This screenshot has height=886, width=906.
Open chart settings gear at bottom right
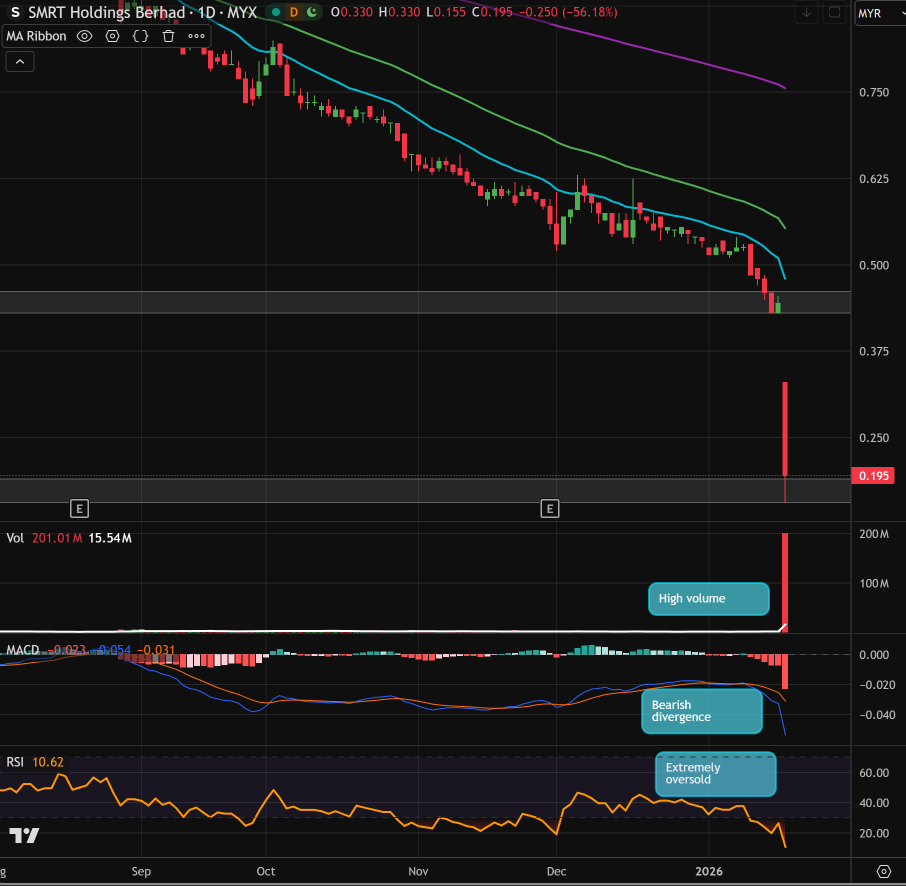pyautogui.click(x=883, y=871)
